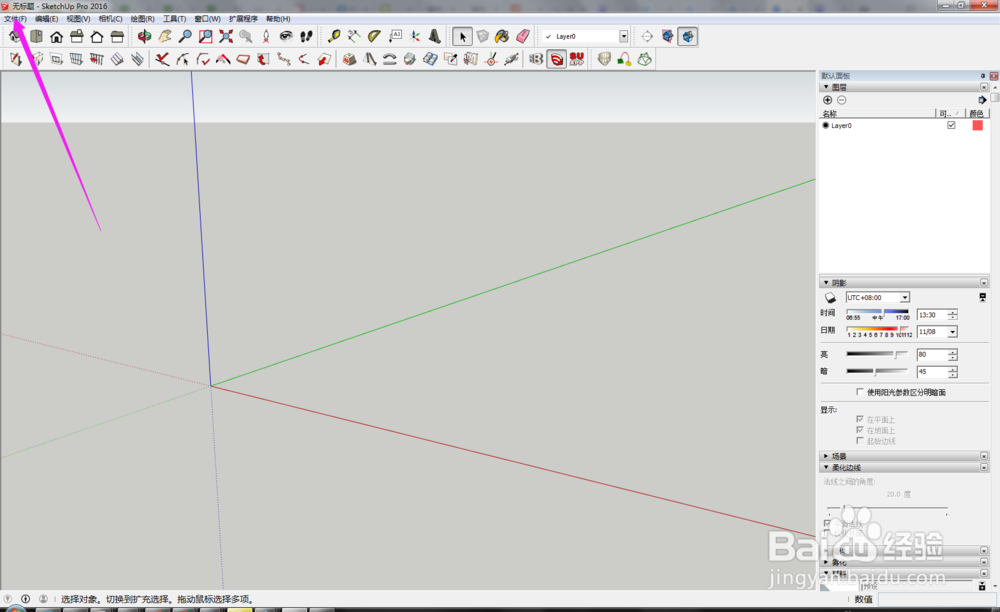Open the layers panel details flyout arrow

point(982,100)
